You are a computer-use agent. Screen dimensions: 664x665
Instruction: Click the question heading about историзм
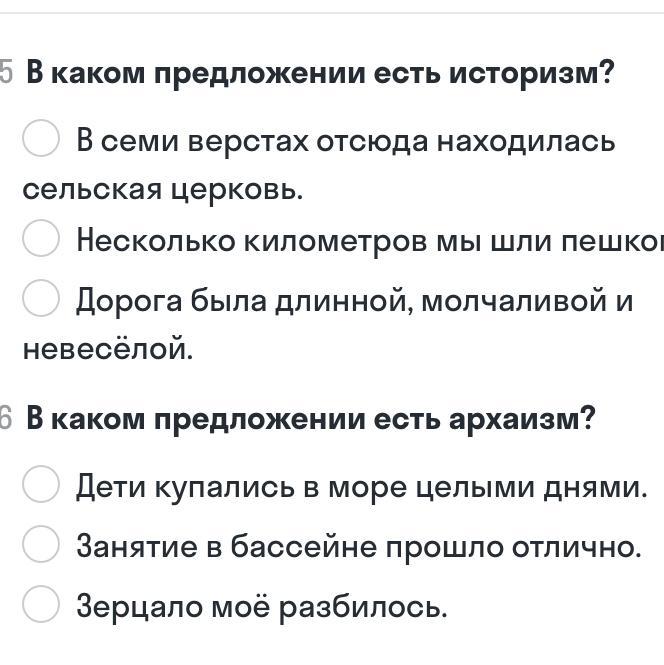pyautogui.click(x=320, y=73)
